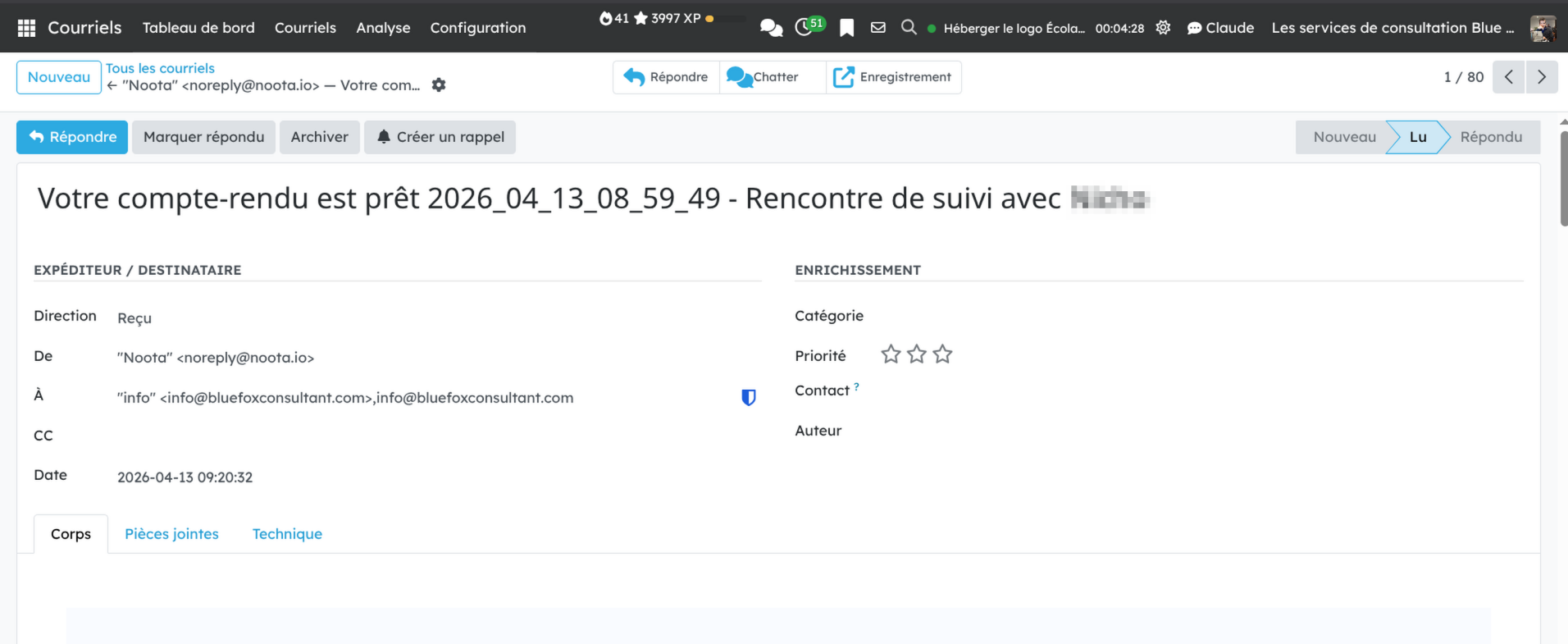The height and width of the screenshot is (644, 1568).
Task: Open the envelope mail icon in top bar
Action: [877, 28]
